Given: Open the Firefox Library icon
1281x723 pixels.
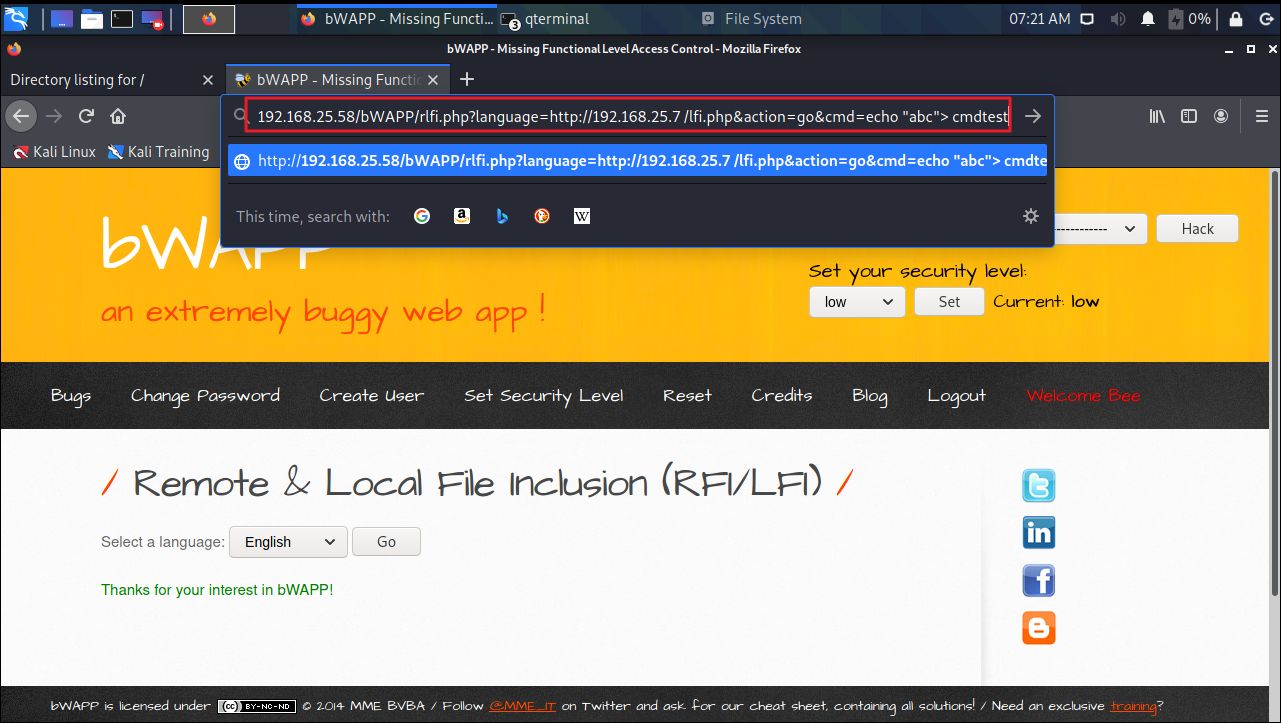Looking at the screenshot, I should click(x=1157, y=116).
